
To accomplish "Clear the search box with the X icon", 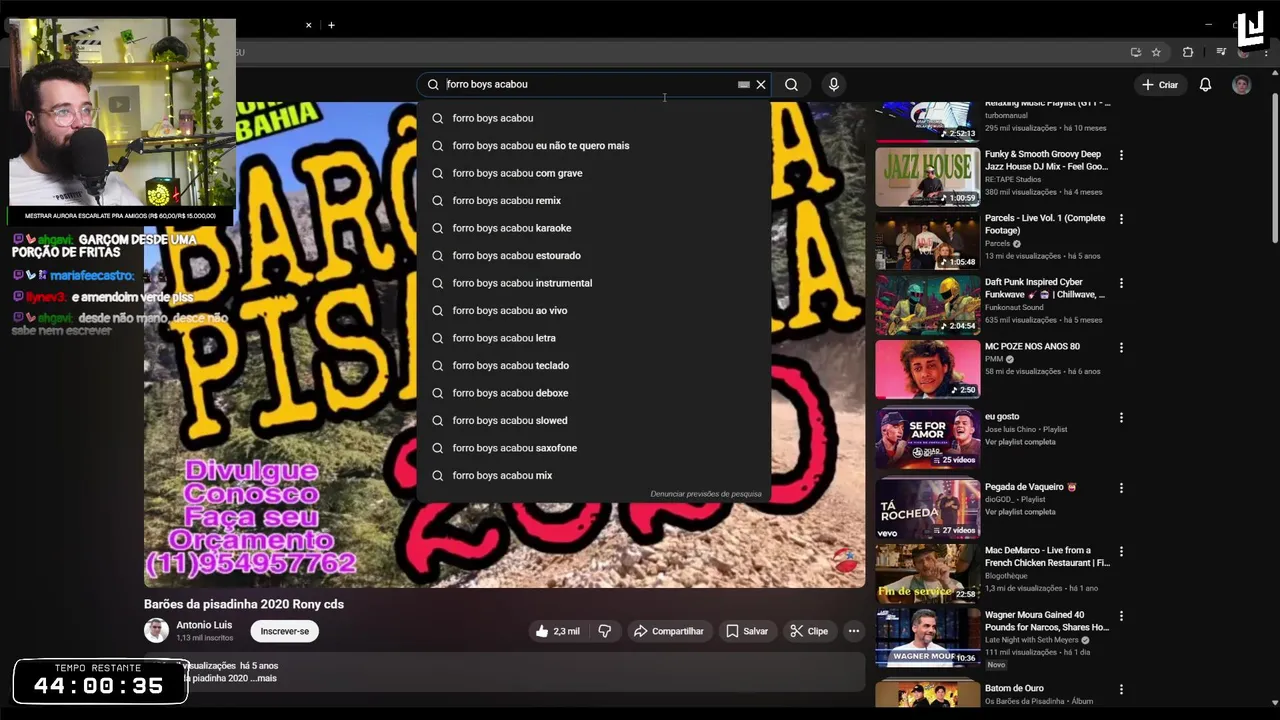I will (x=761, y=85).
